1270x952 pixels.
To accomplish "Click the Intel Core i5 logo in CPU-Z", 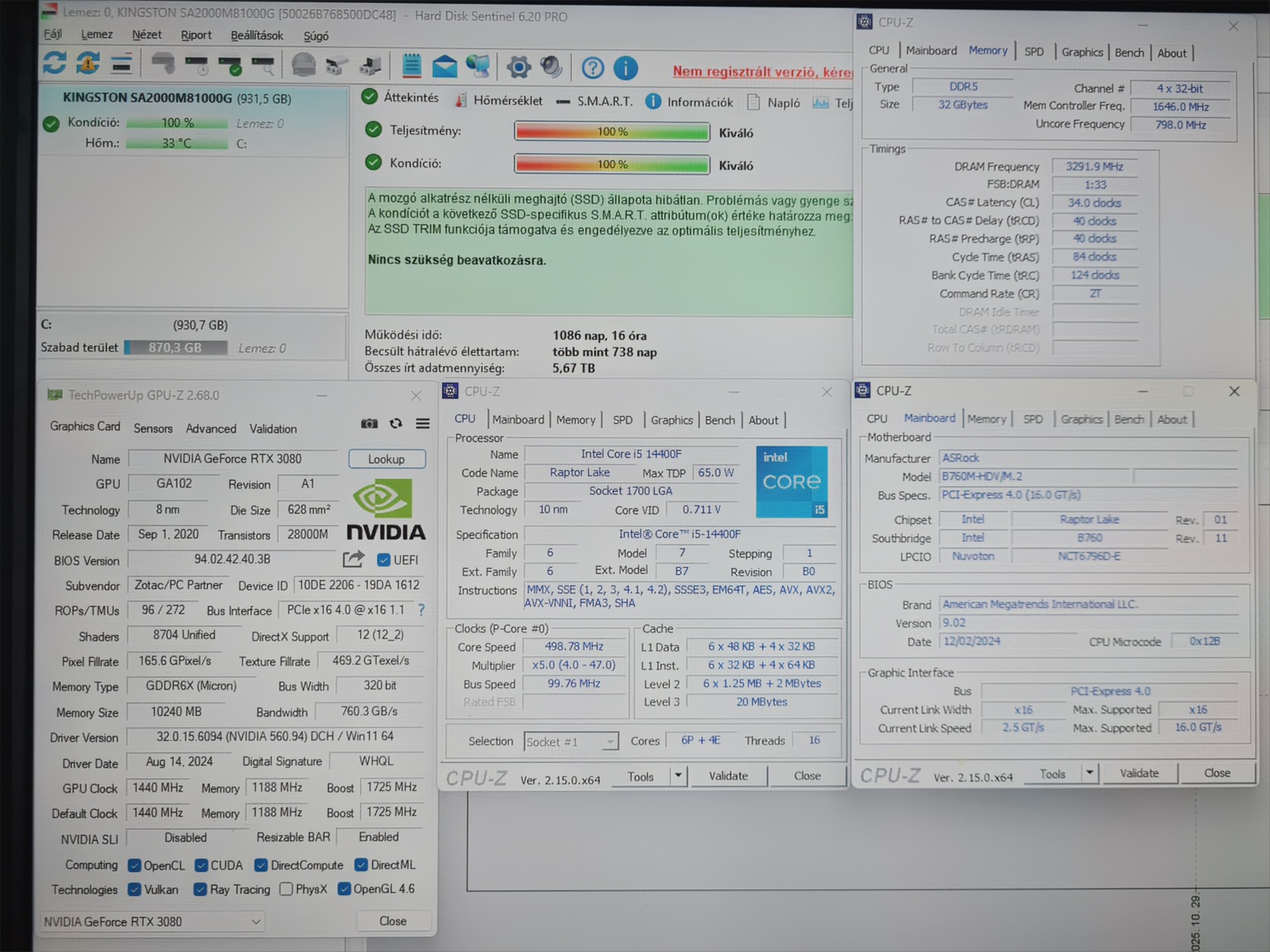I will click(791, 481).
